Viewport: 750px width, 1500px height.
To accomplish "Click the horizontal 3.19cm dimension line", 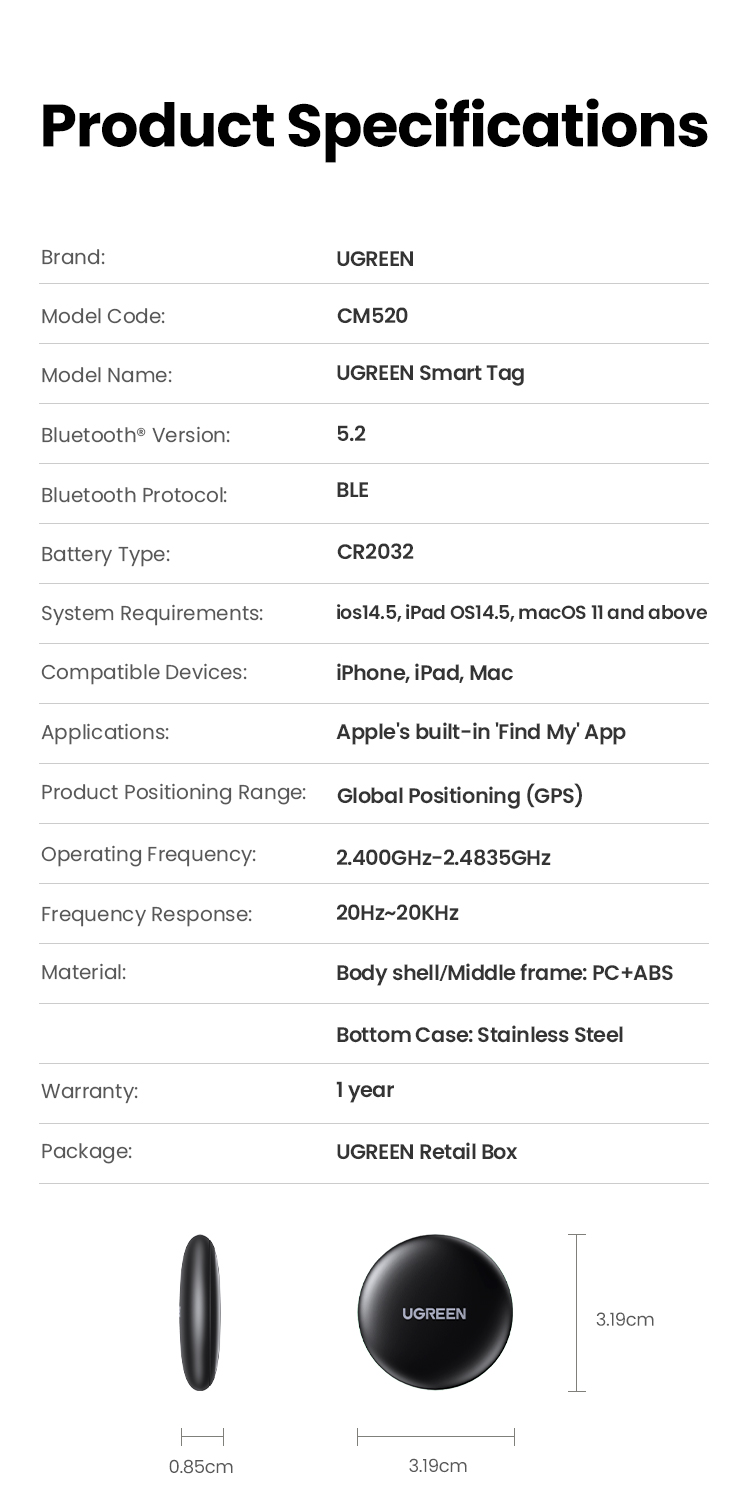I will tap(436, 1437).
